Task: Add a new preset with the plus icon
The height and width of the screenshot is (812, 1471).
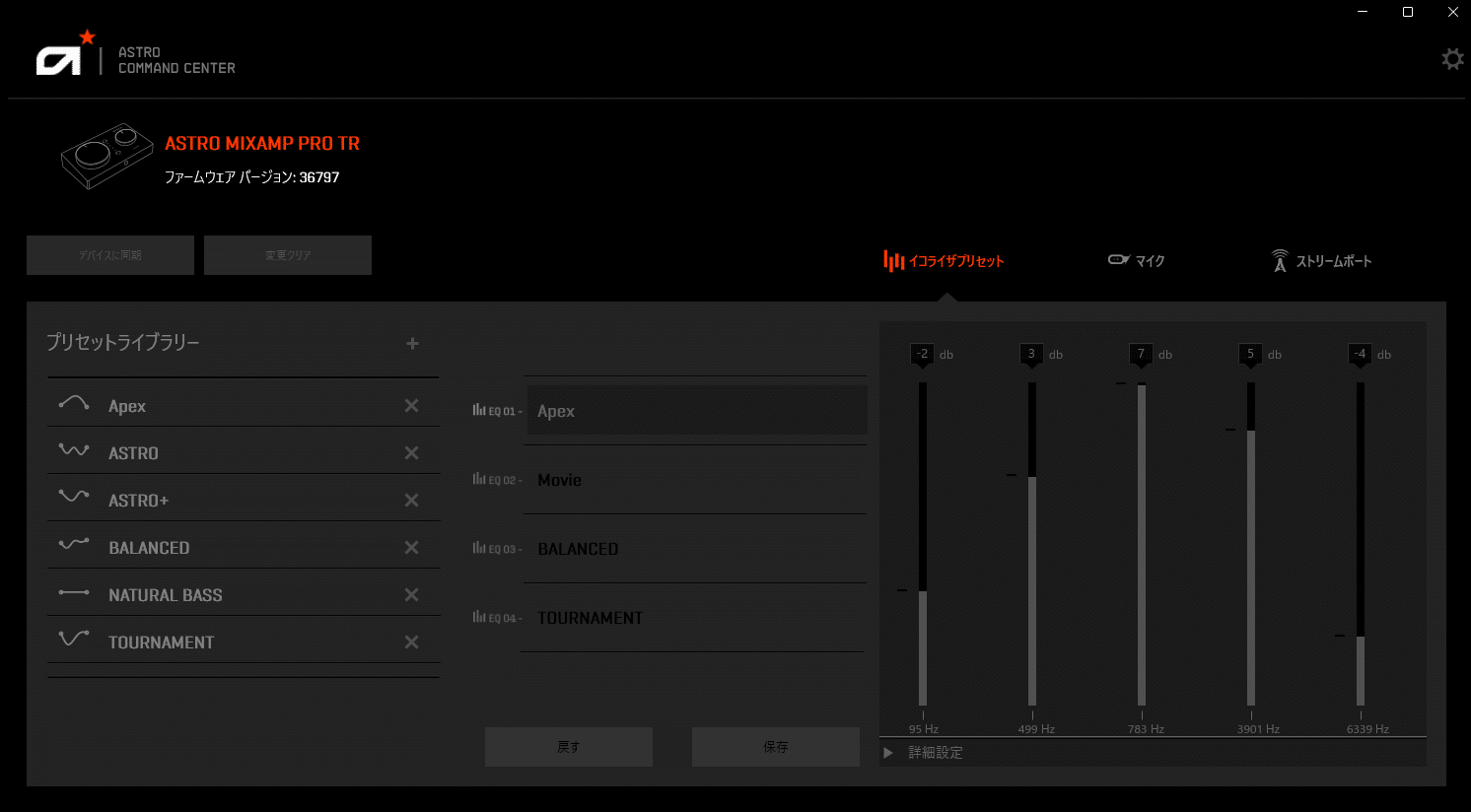Action: [412, 343]
